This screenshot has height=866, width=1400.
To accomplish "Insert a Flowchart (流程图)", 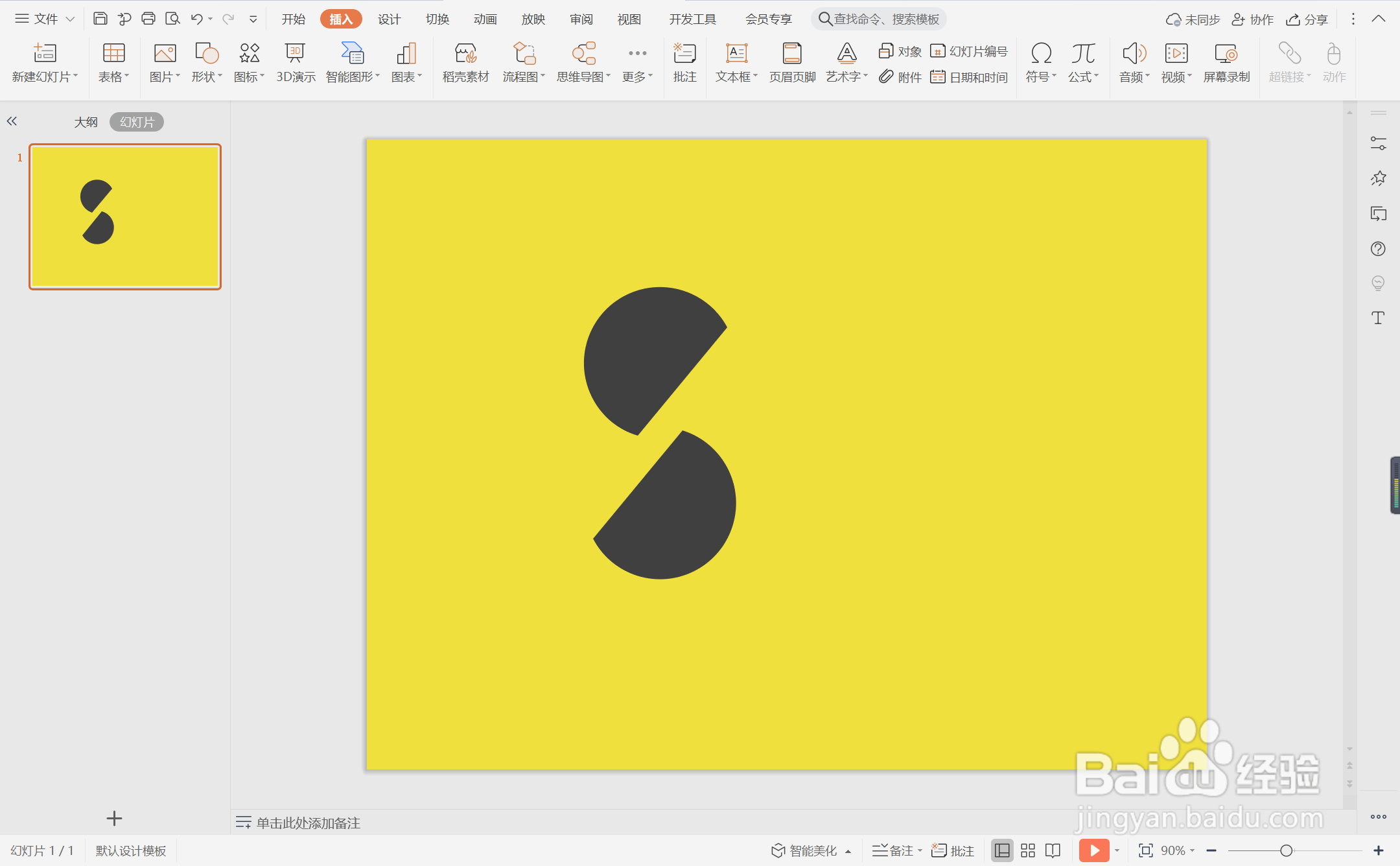I will pos(524,63).
